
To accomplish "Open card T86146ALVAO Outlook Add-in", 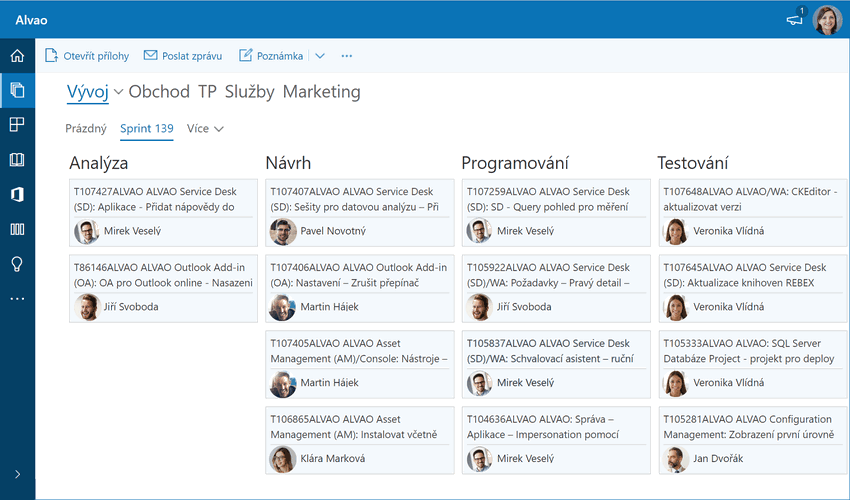I will point(163,289).
